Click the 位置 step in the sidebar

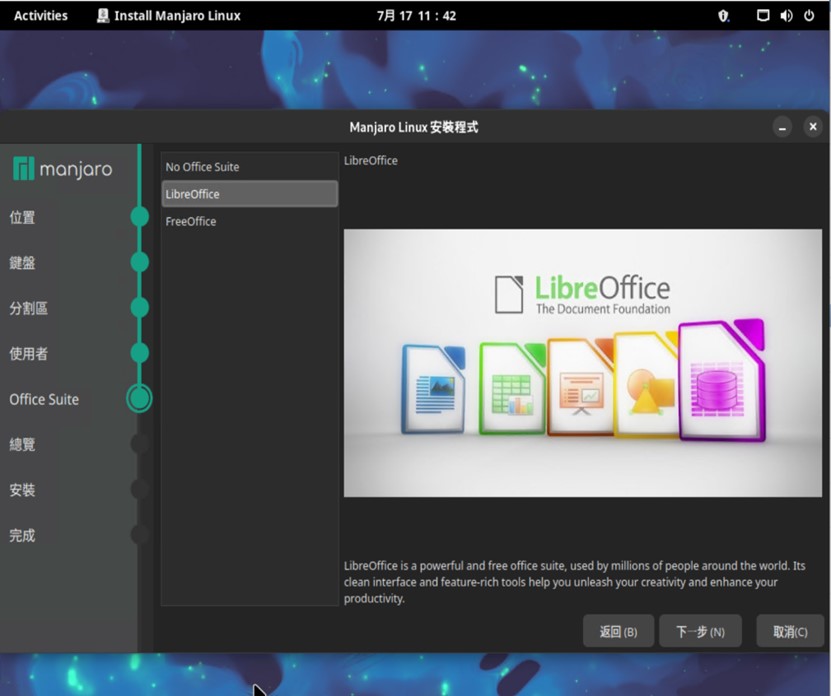point(22,217)
